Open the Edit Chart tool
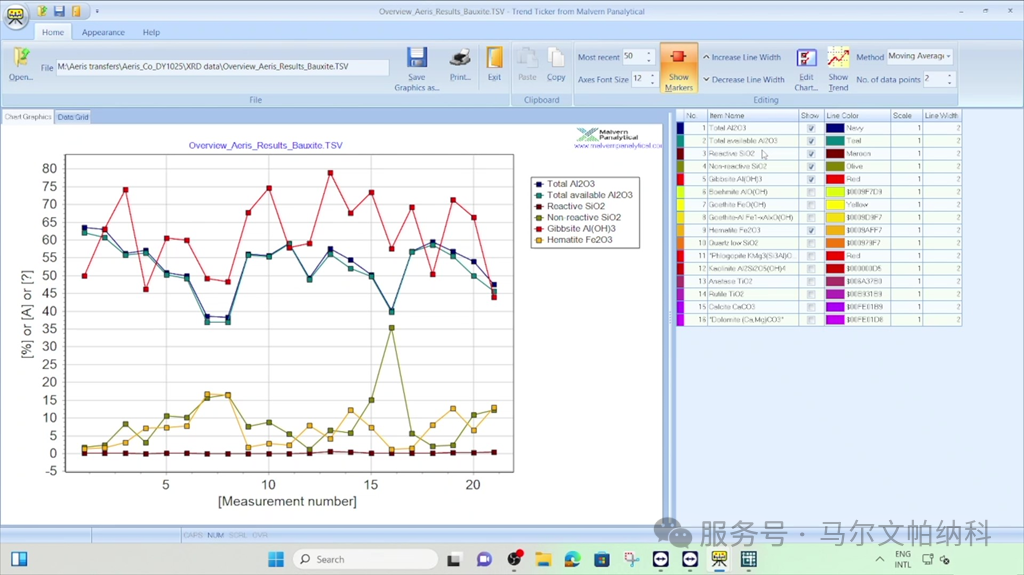The image size is (1024, 575). (806, 60)
